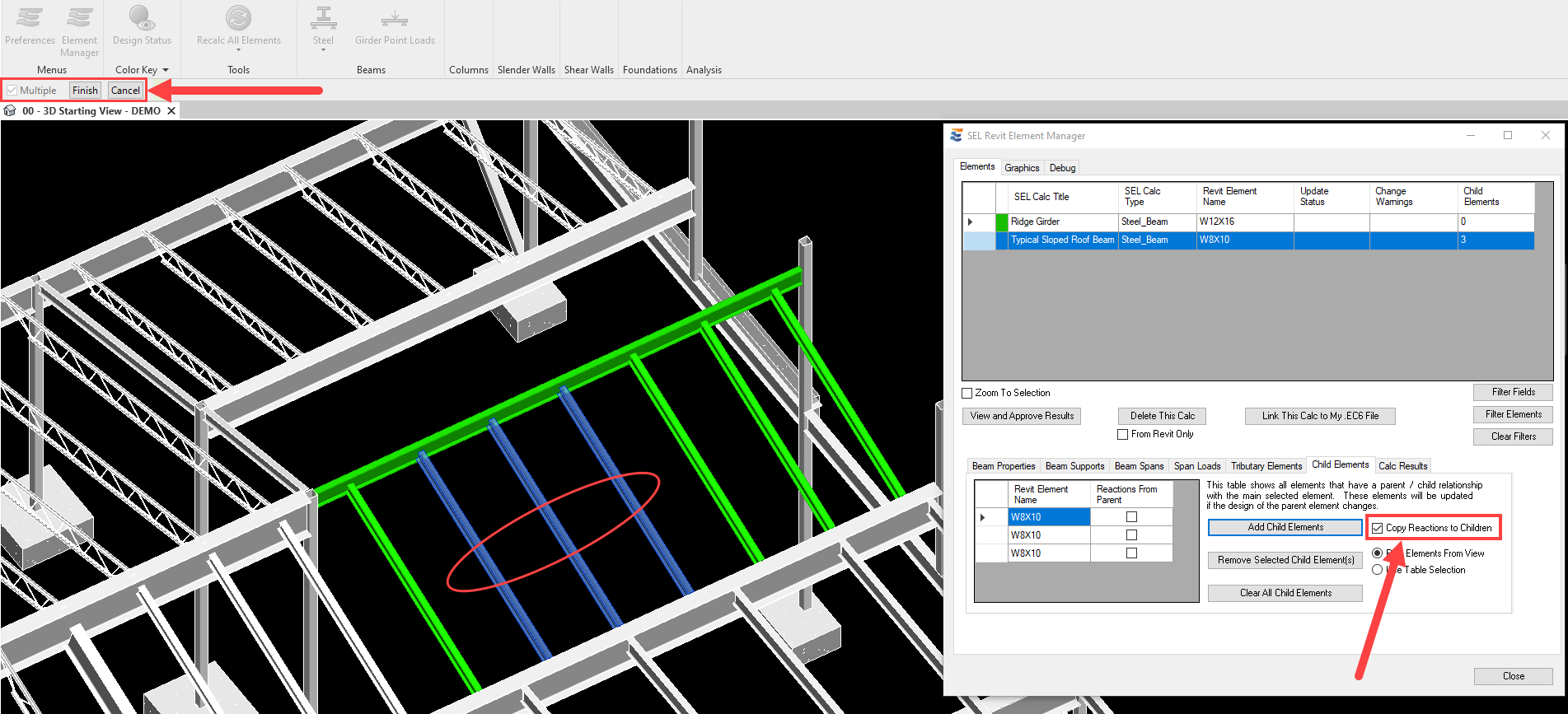Open the Columns ribbon panel
Image resolution: width=1568 pixels, height=714 pixels.
pos(469,70)
